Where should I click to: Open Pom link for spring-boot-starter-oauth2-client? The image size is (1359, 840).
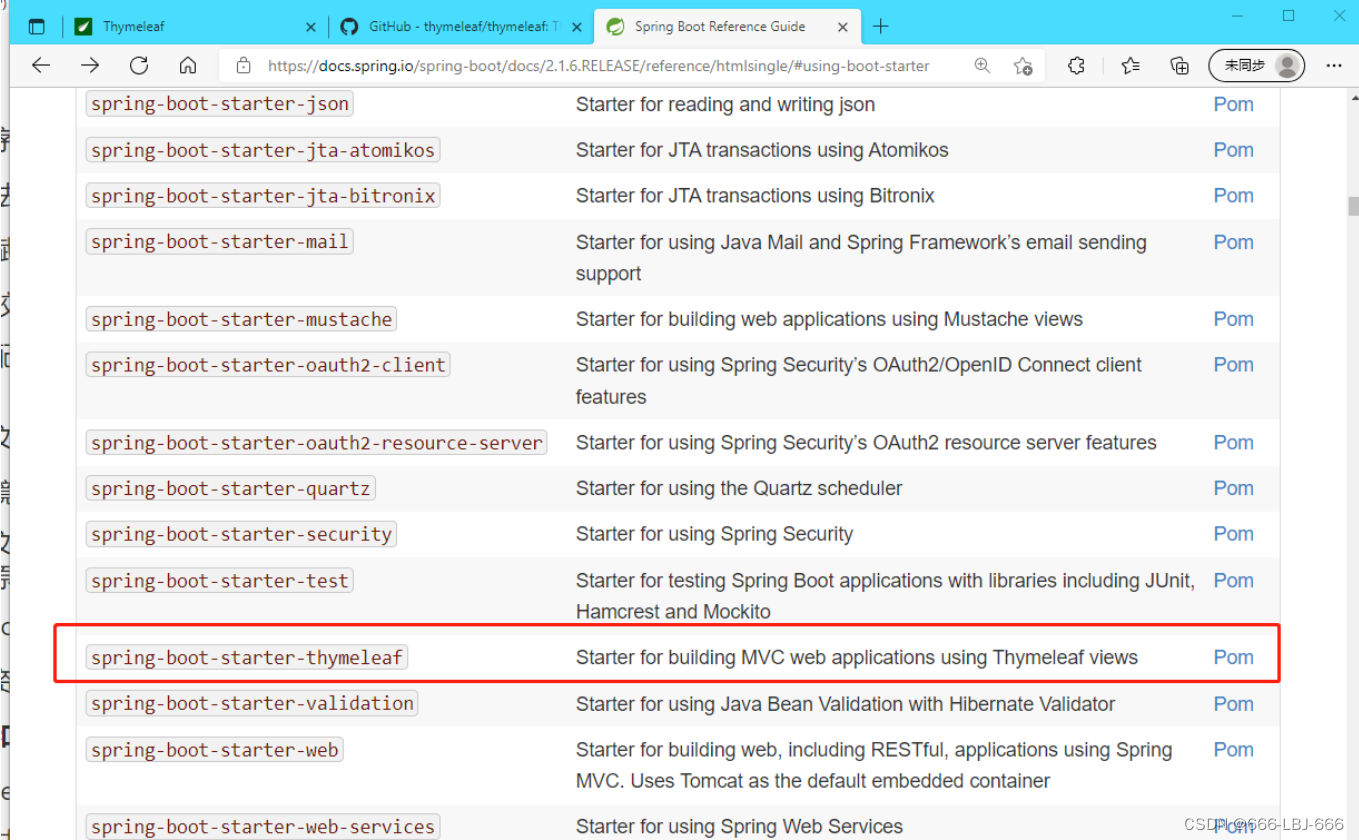coord(1233,365)
